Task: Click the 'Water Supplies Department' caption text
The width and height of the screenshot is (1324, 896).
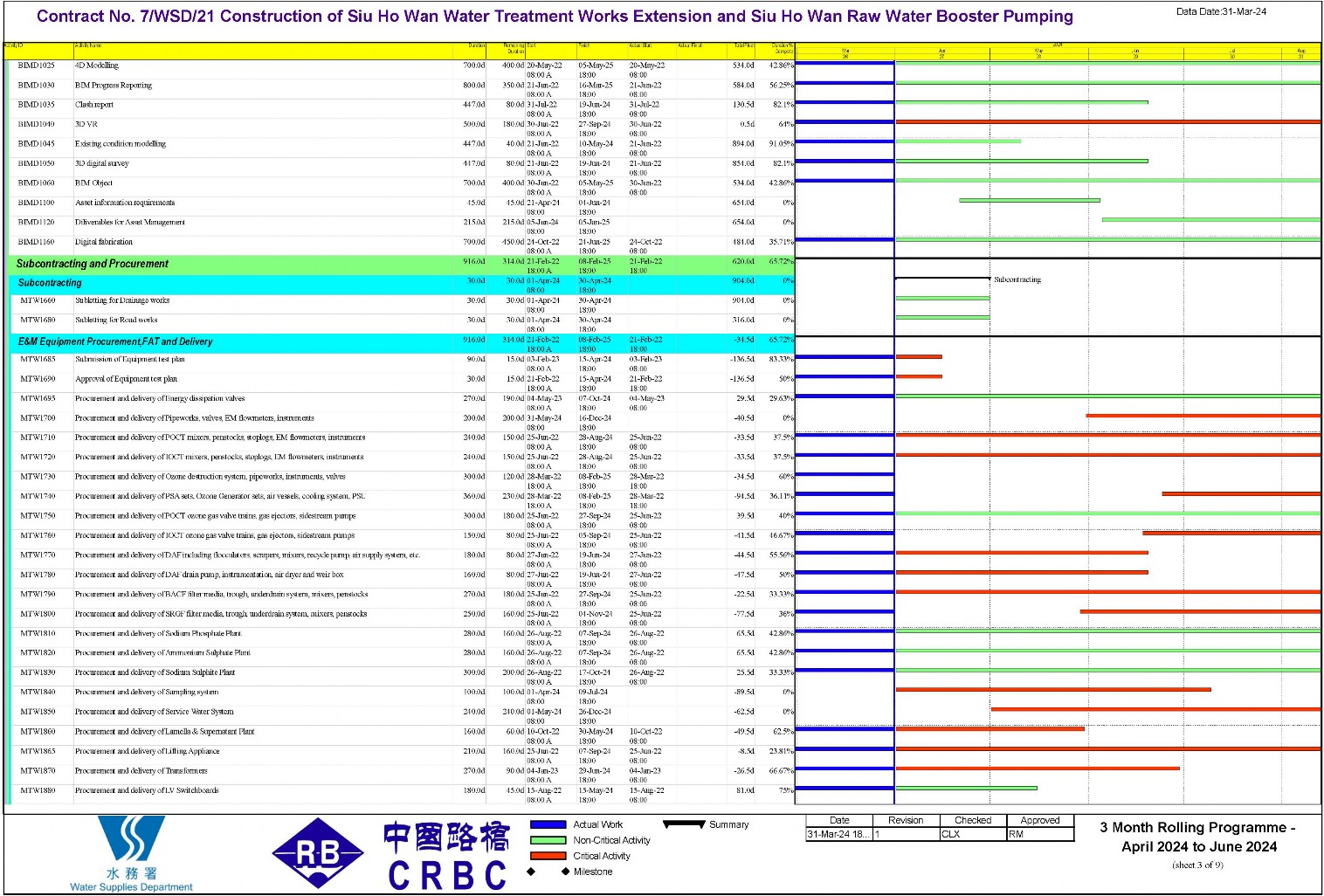Action: pos(132,887)
